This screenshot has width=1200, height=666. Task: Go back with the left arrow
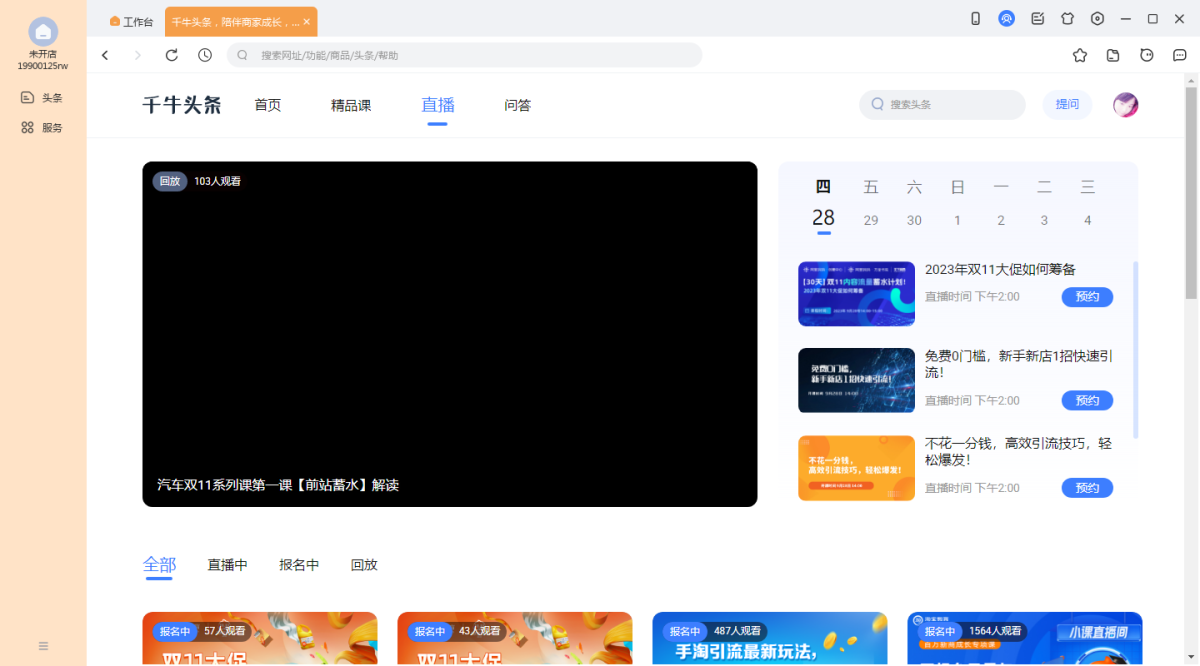105,55
